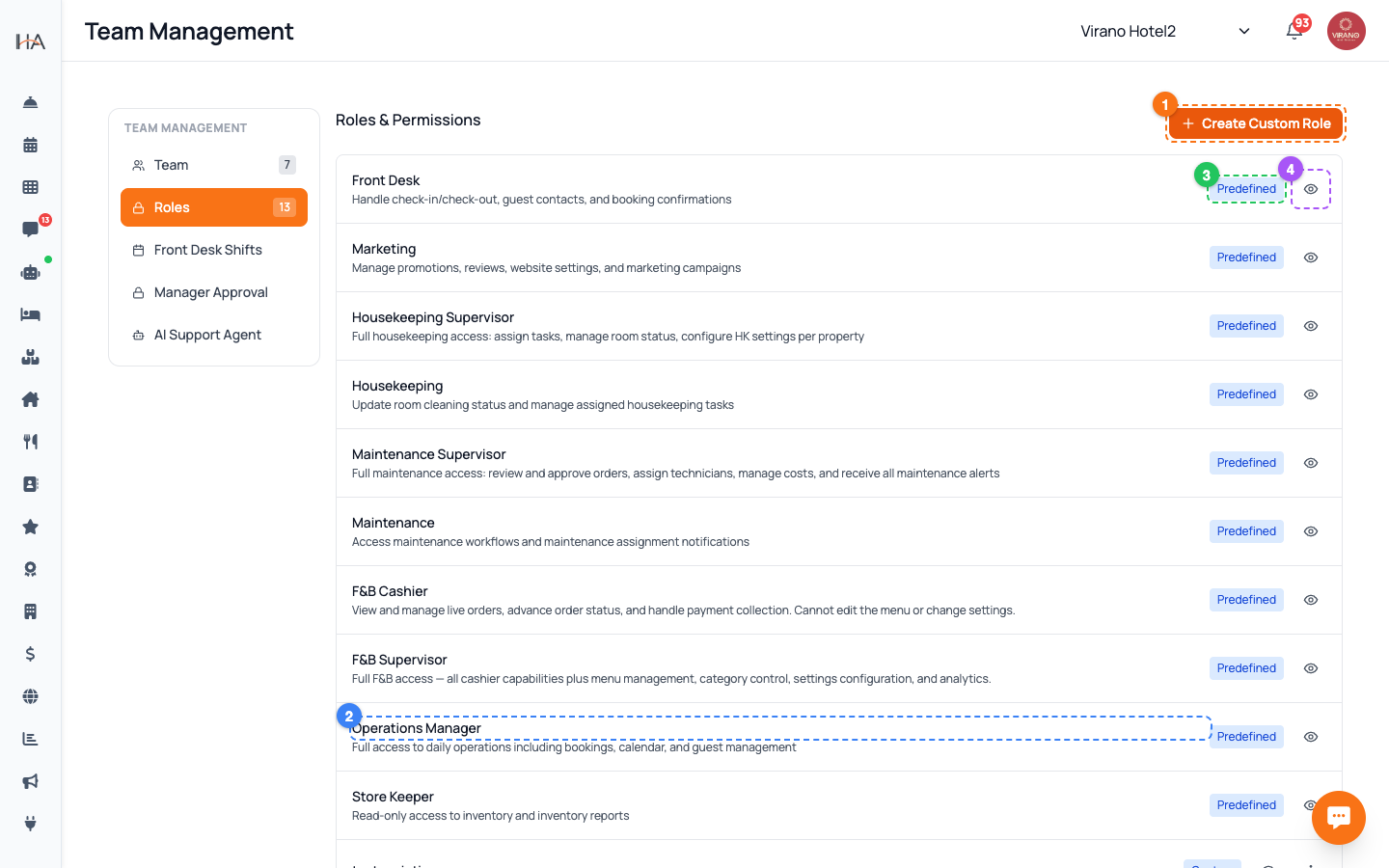Click the F&B Cashier role name
Viewport: 1389px width, 868px height.
click(390, 591)
